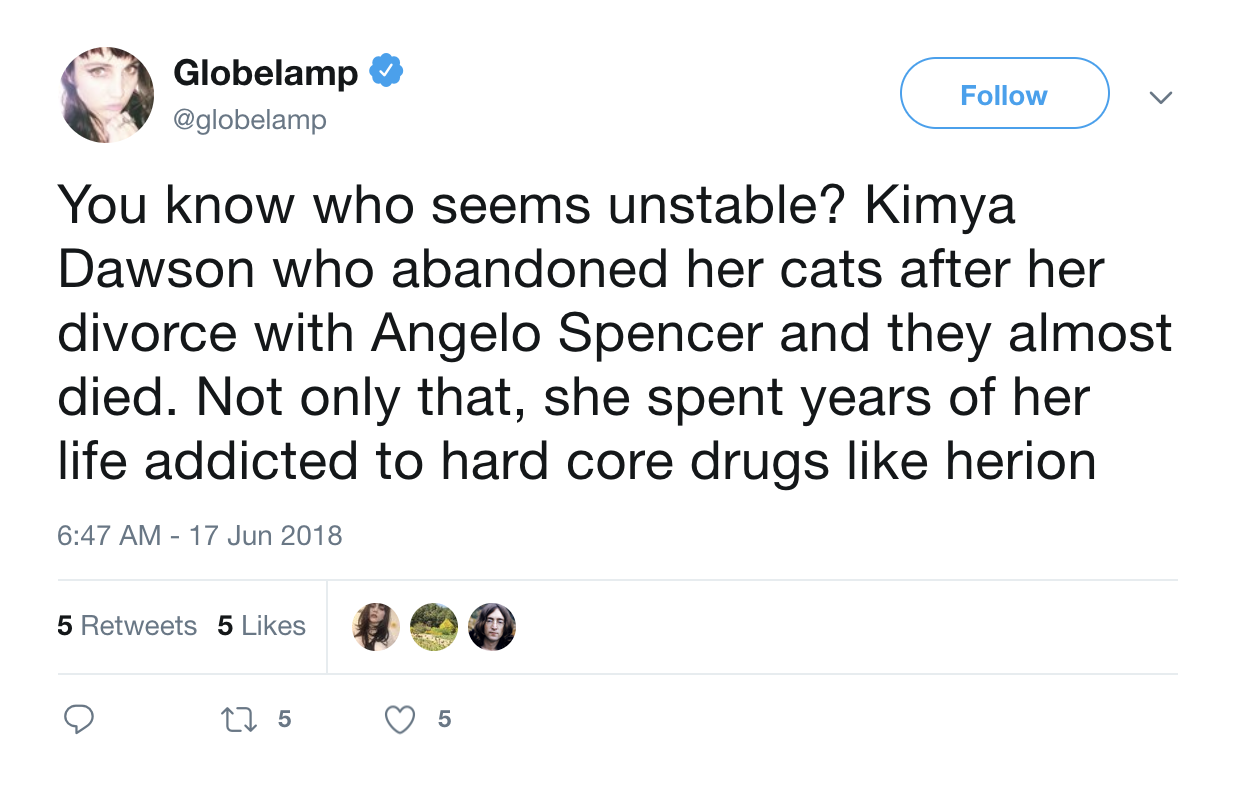This screenshot has width=1246, height=786.
Task: Visit the @globelamp handle link
Action: tap(250, 120)
